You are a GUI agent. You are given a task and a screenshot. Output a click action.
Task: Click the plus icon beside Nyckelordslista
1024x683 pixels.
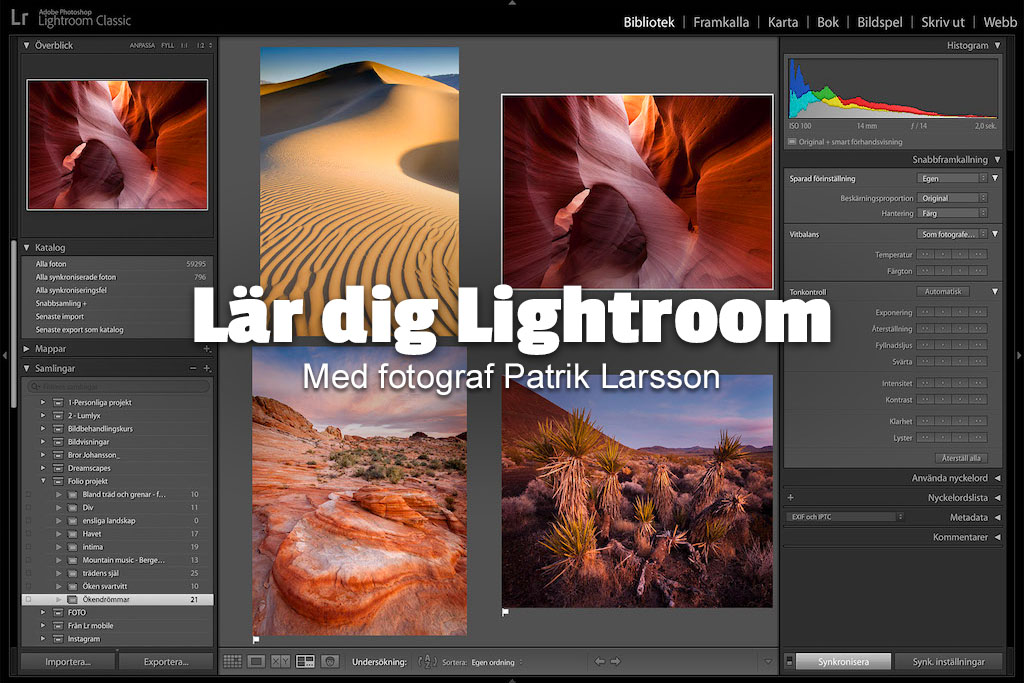791,497
